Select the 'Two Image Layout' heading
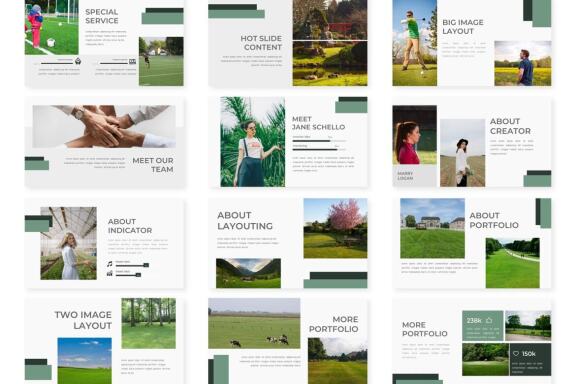 tap(83, 320)
